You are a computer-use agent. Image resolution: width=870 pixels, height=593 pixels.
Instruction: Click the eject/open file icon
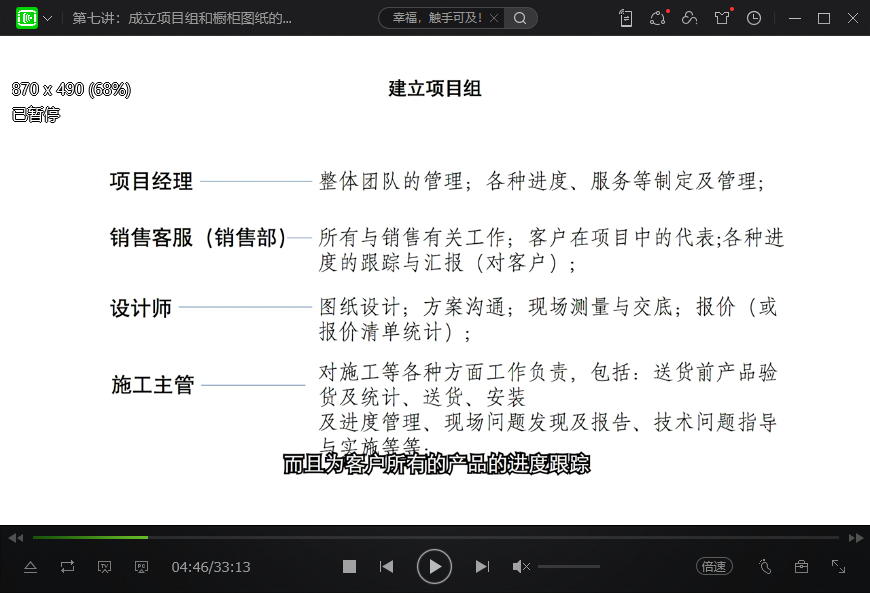coord(30,566)
